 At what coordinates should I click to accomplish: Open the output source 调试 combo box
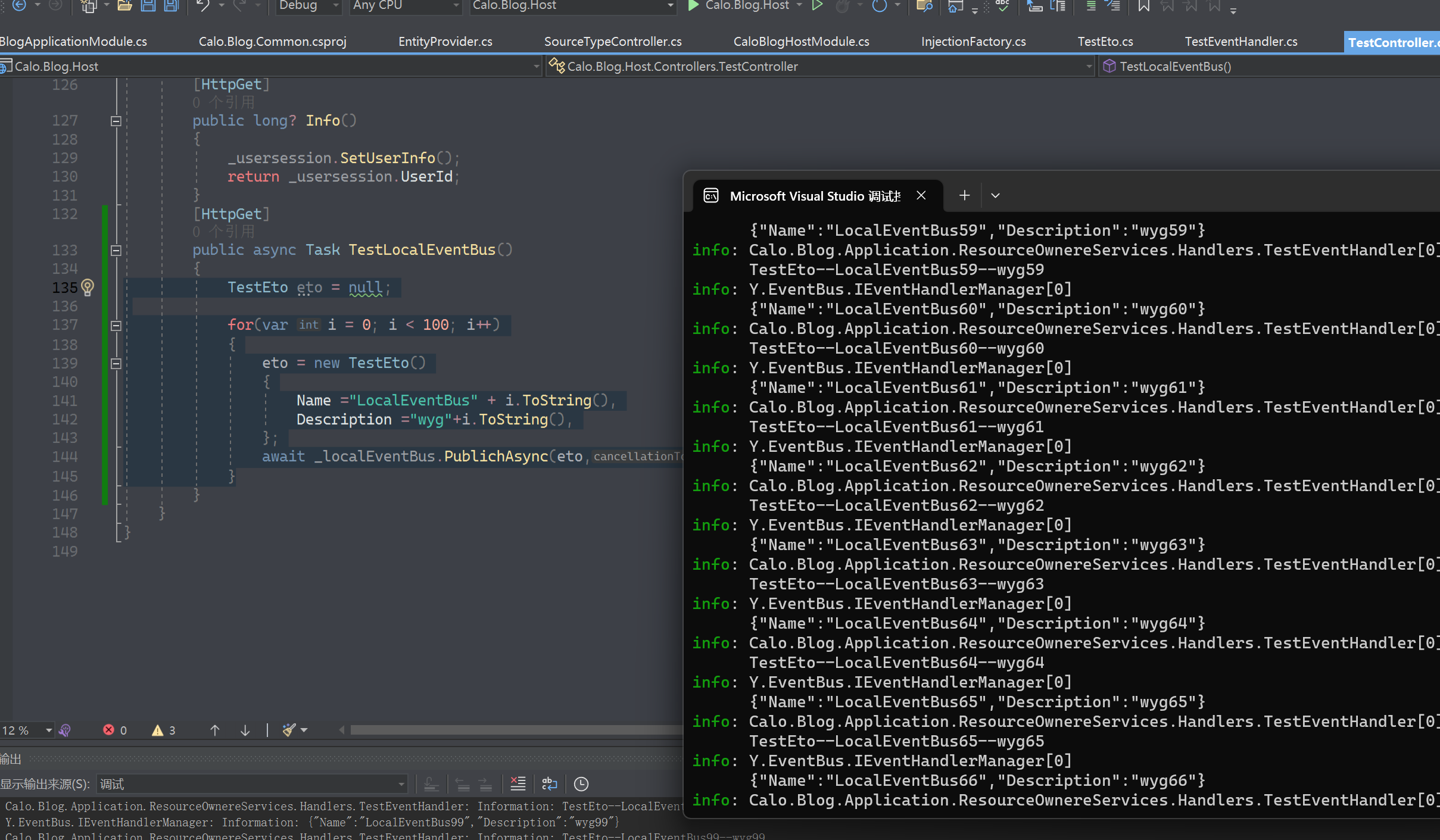(252, 784)
